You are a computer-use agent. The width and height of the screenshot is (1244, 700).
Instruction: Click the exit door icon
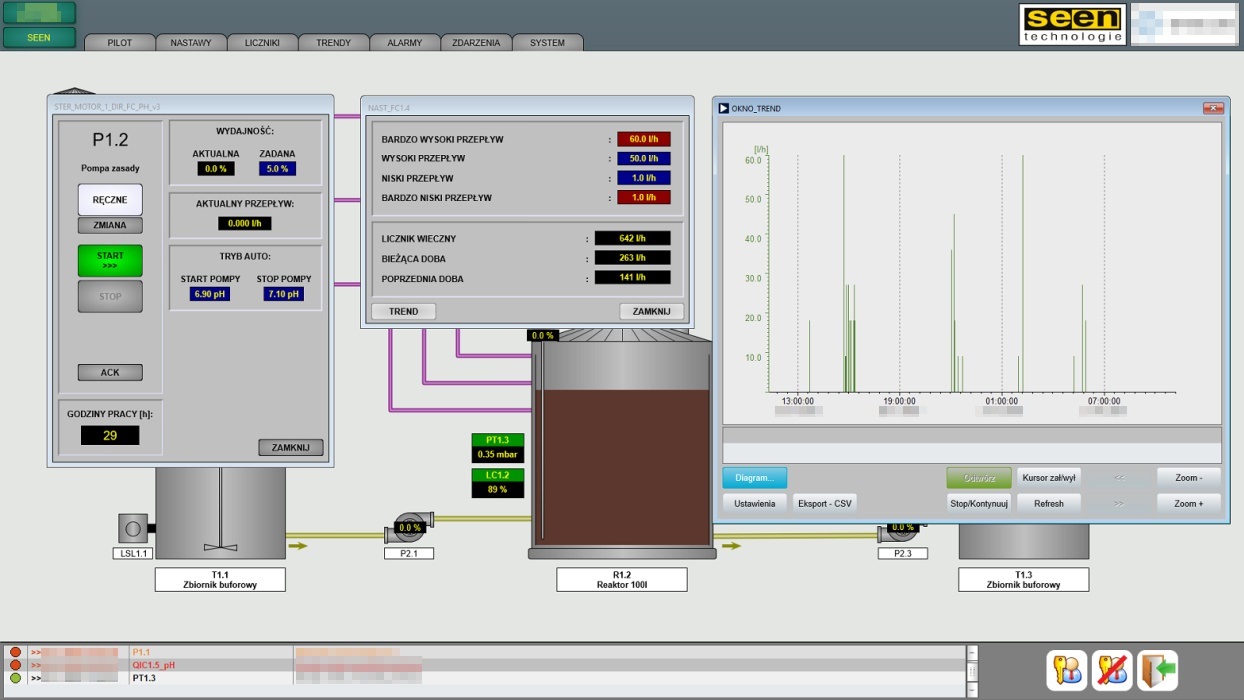click(1157, 670)
